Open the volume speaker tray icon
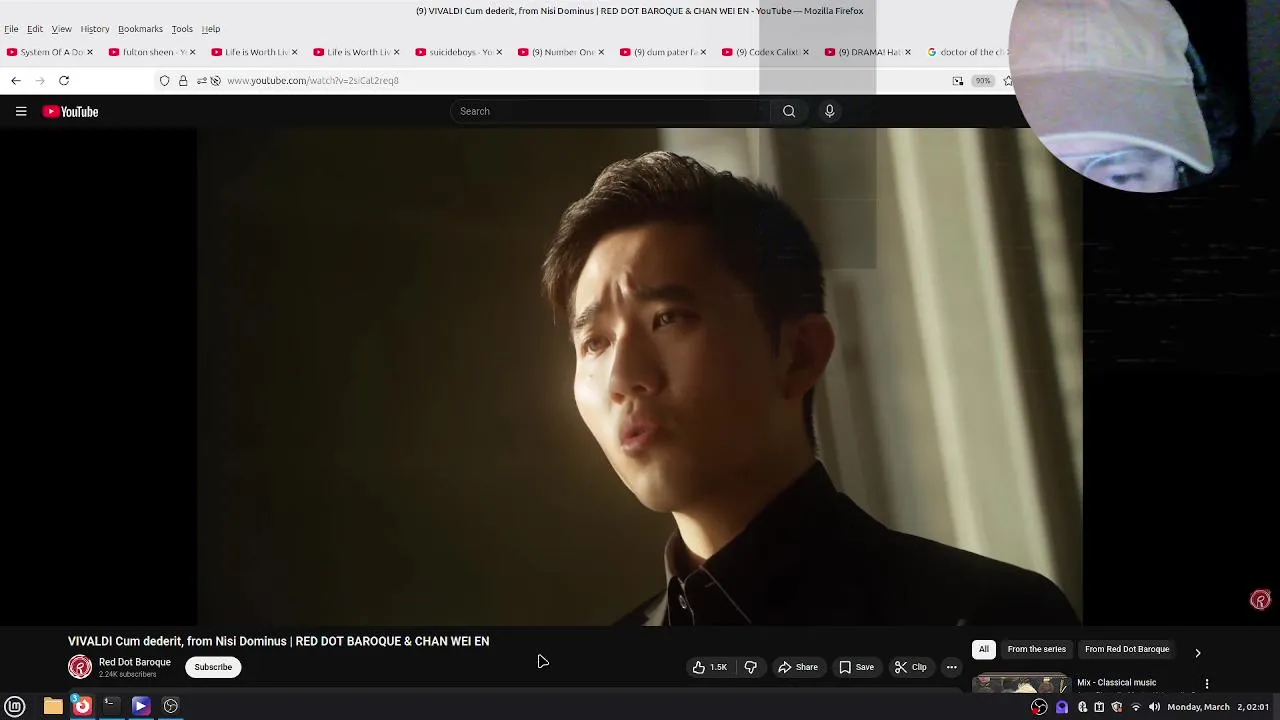Viewport: 1280px width, 720px height. tap(1154, 707)
